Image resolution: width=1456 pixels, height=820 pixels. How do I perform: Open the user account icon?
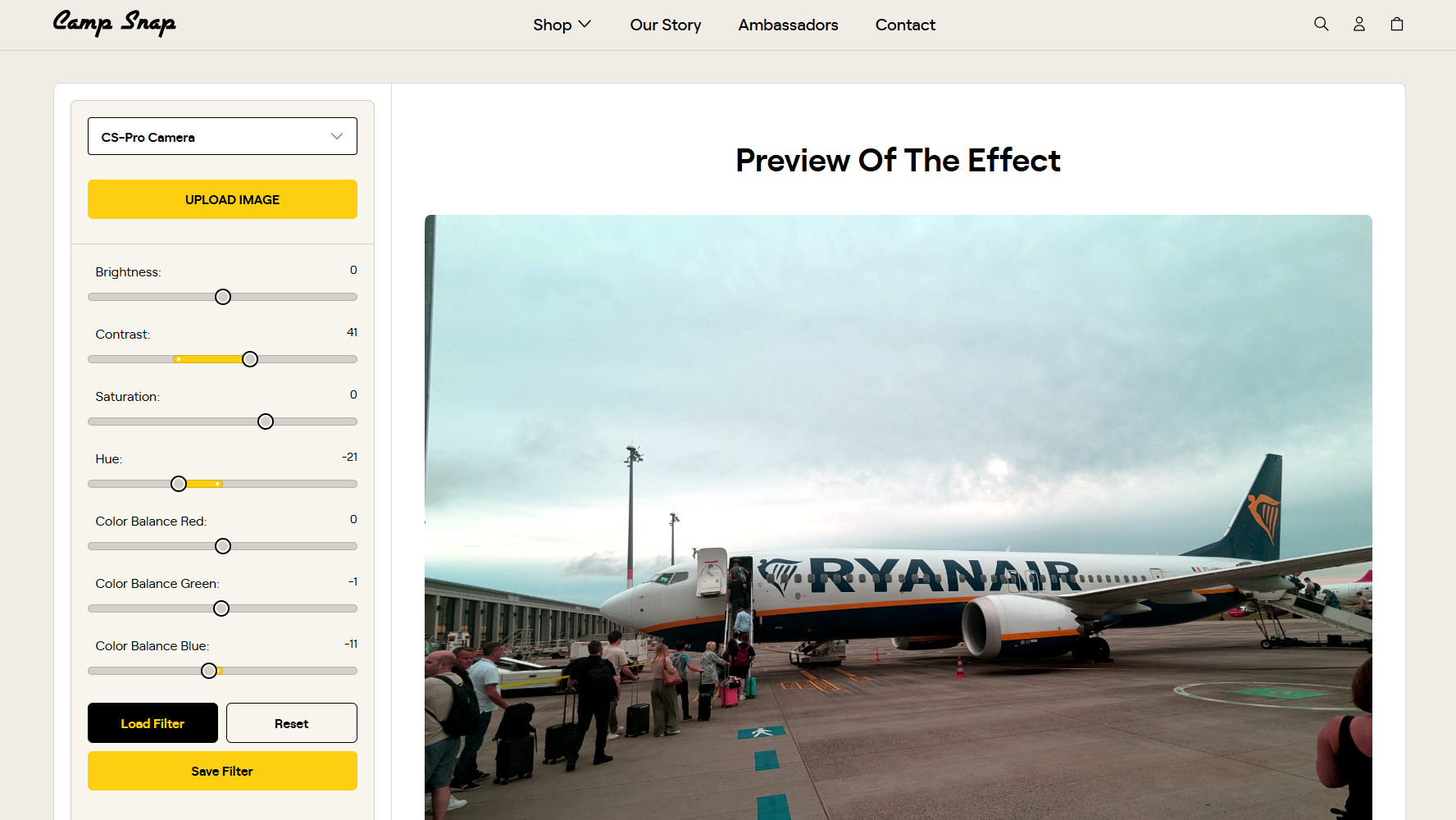click(x=1358, y=24)
